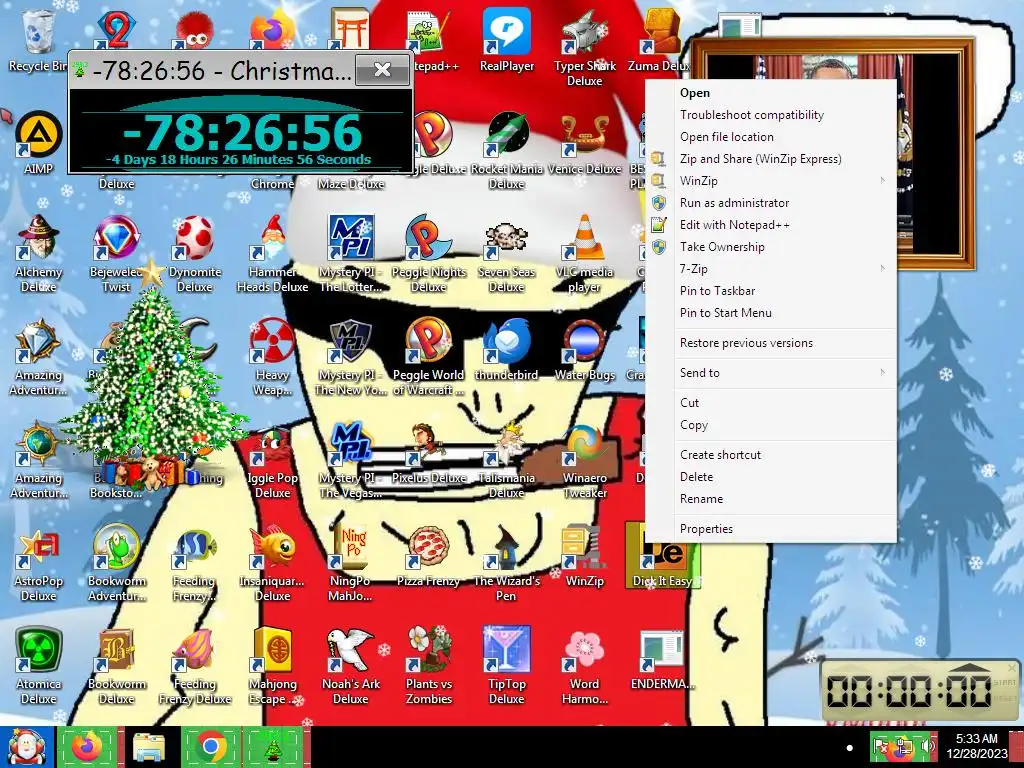Launch Bejeweled Twist icon
Image resolution: width=1024 pixels, height=768 pixels.
click(116, 253)
